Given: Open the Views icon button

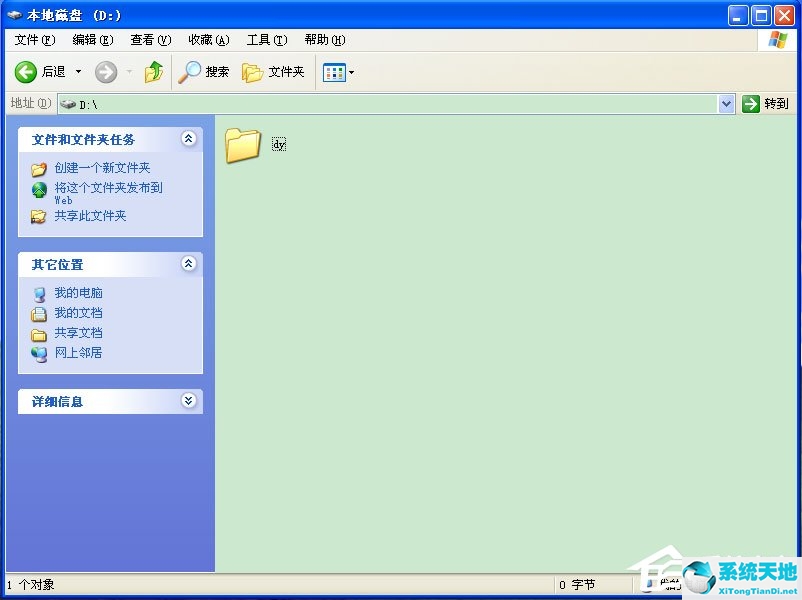Looking at the screenshot, I should click(334, 73).
